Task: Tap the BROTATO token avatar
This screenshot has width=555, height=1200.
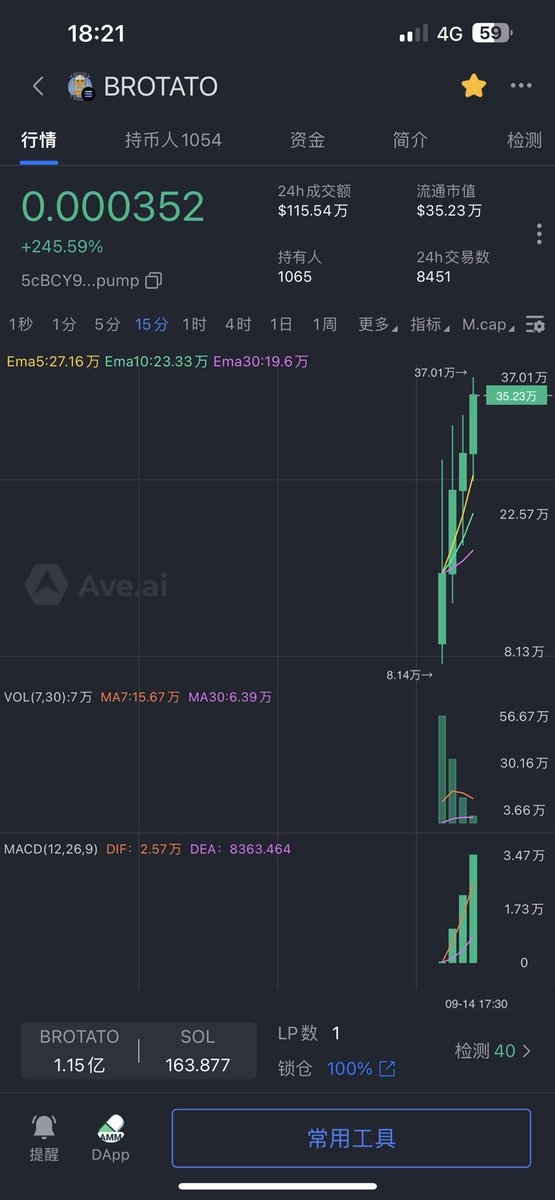Action: (x=81, y=87)
